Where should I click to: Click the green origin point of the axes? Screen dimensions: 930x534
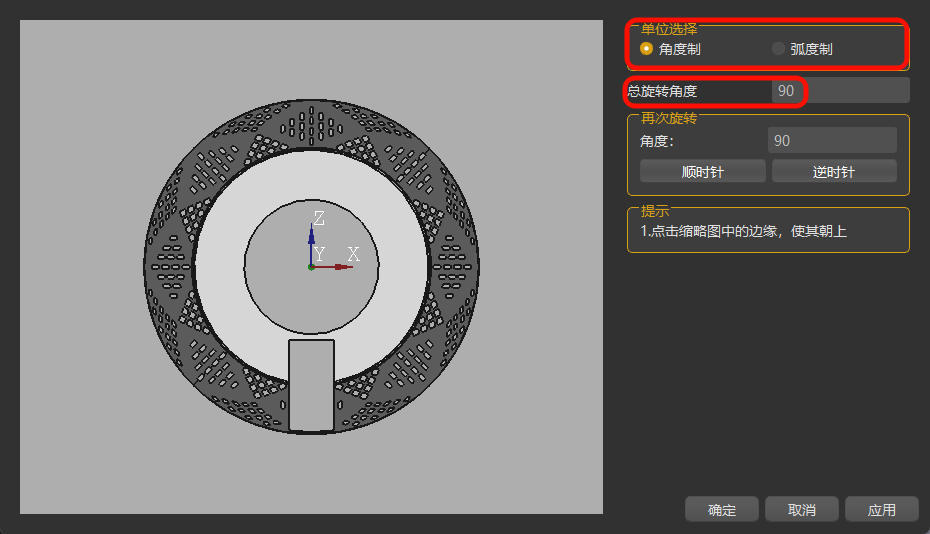pyautogui.click(x=311, y=267)
